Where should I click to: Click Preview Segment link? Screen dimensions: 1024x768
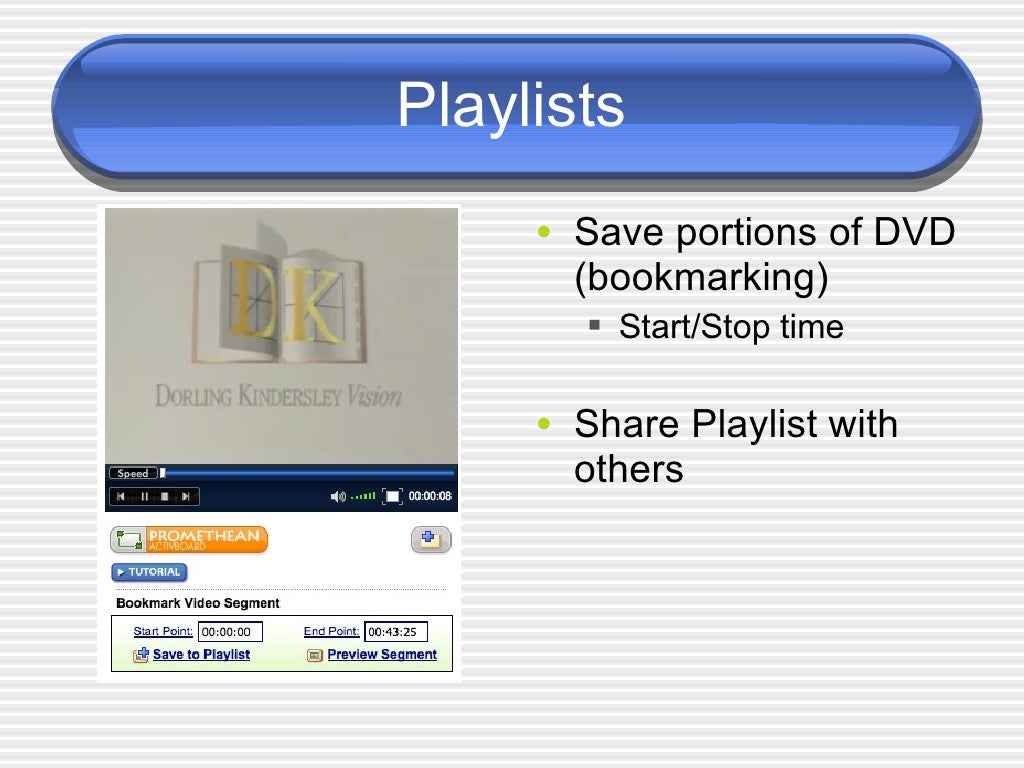(x=382, y=654)
